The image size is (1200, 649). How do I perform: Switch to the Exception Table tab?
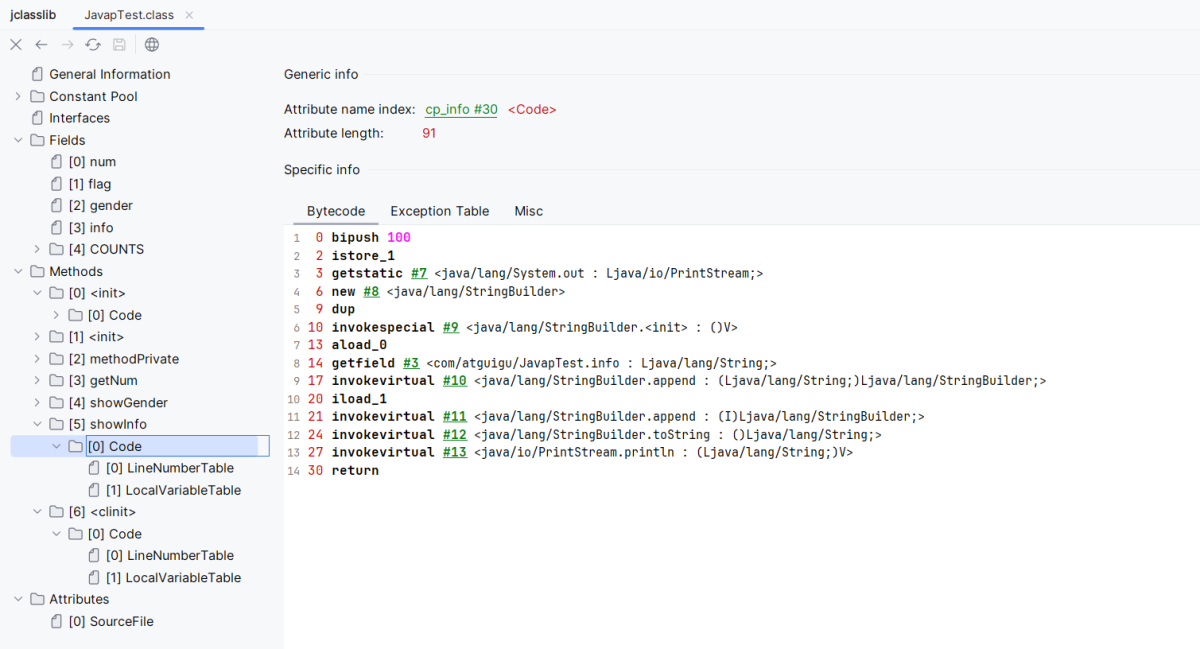pyautogui.click(x=439, y=211)
